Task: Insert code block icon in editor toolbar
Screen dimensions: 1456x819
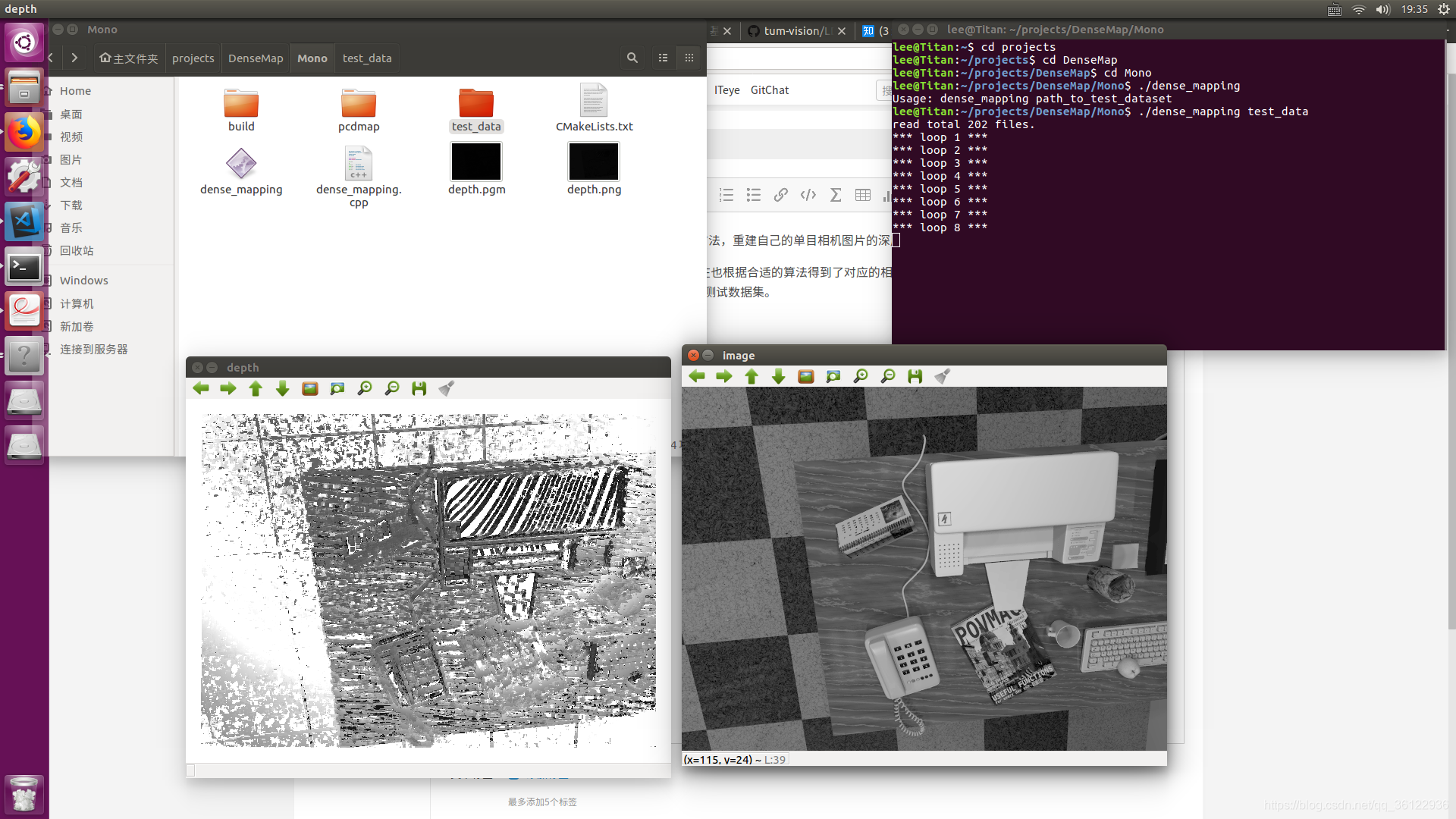Action: 808,195
